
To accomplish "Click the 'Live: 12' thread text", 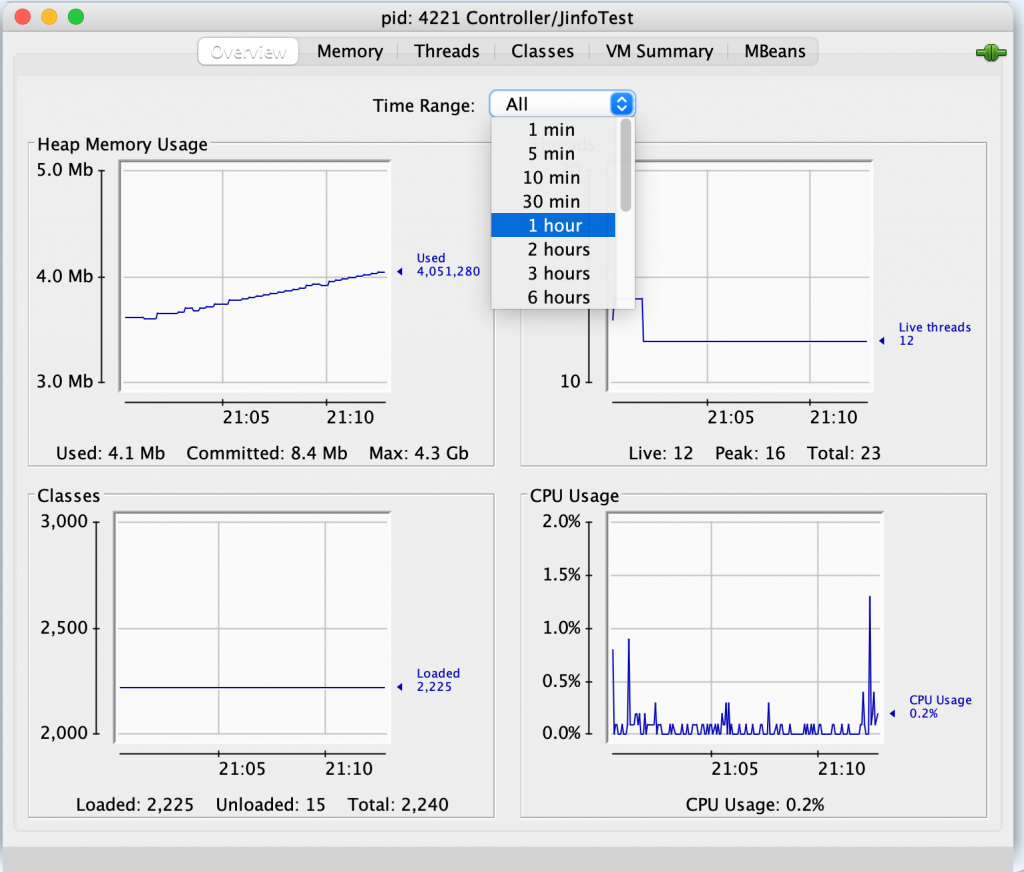I will point(660,453).
